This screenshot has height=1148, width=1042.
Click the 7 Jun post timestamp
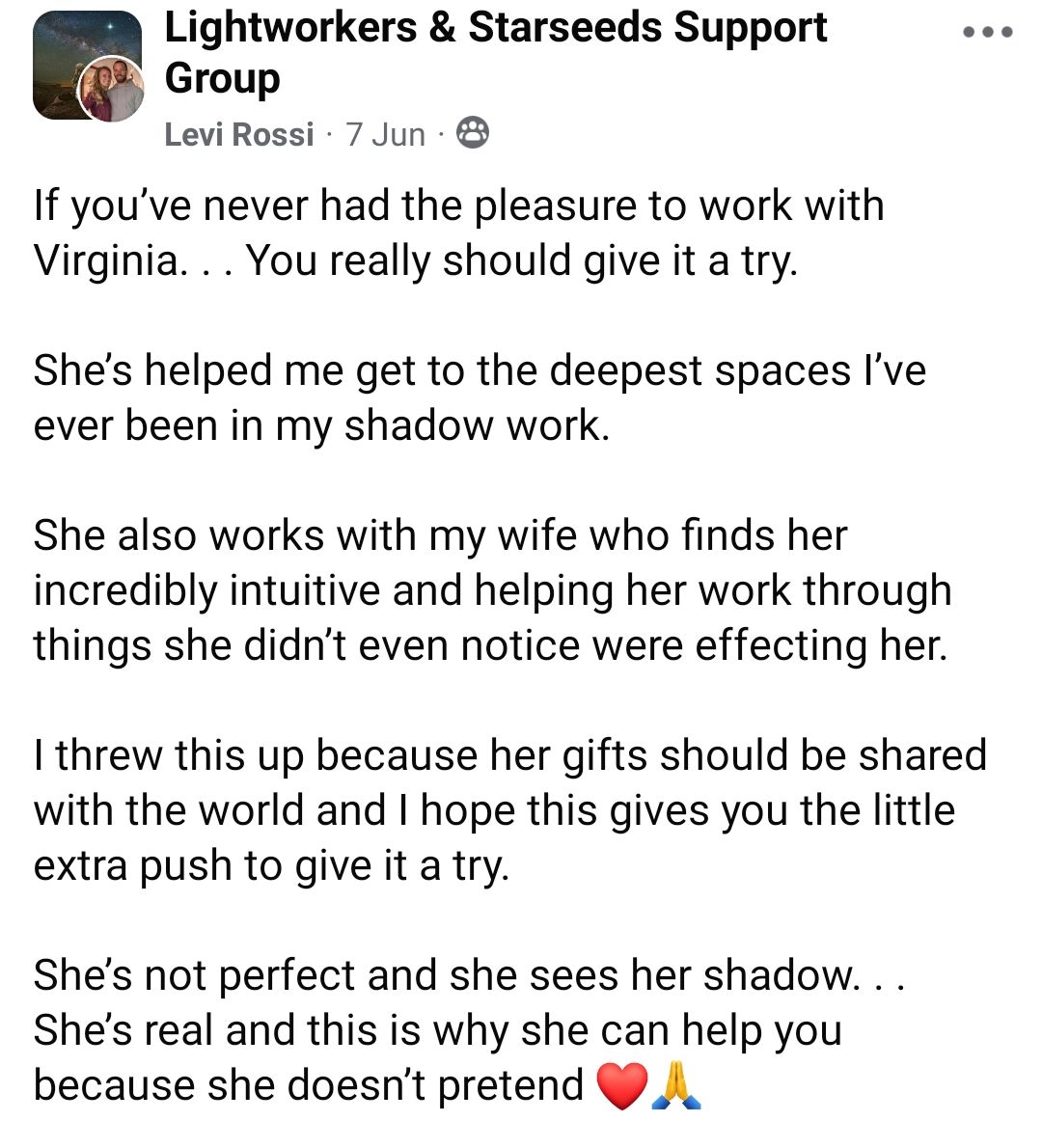pos(385,134)
